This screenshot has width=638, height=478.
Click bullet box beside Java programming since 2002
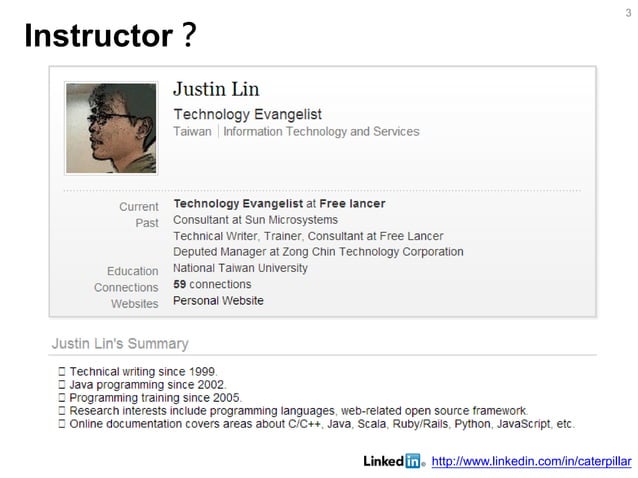[x=62, y=384]
